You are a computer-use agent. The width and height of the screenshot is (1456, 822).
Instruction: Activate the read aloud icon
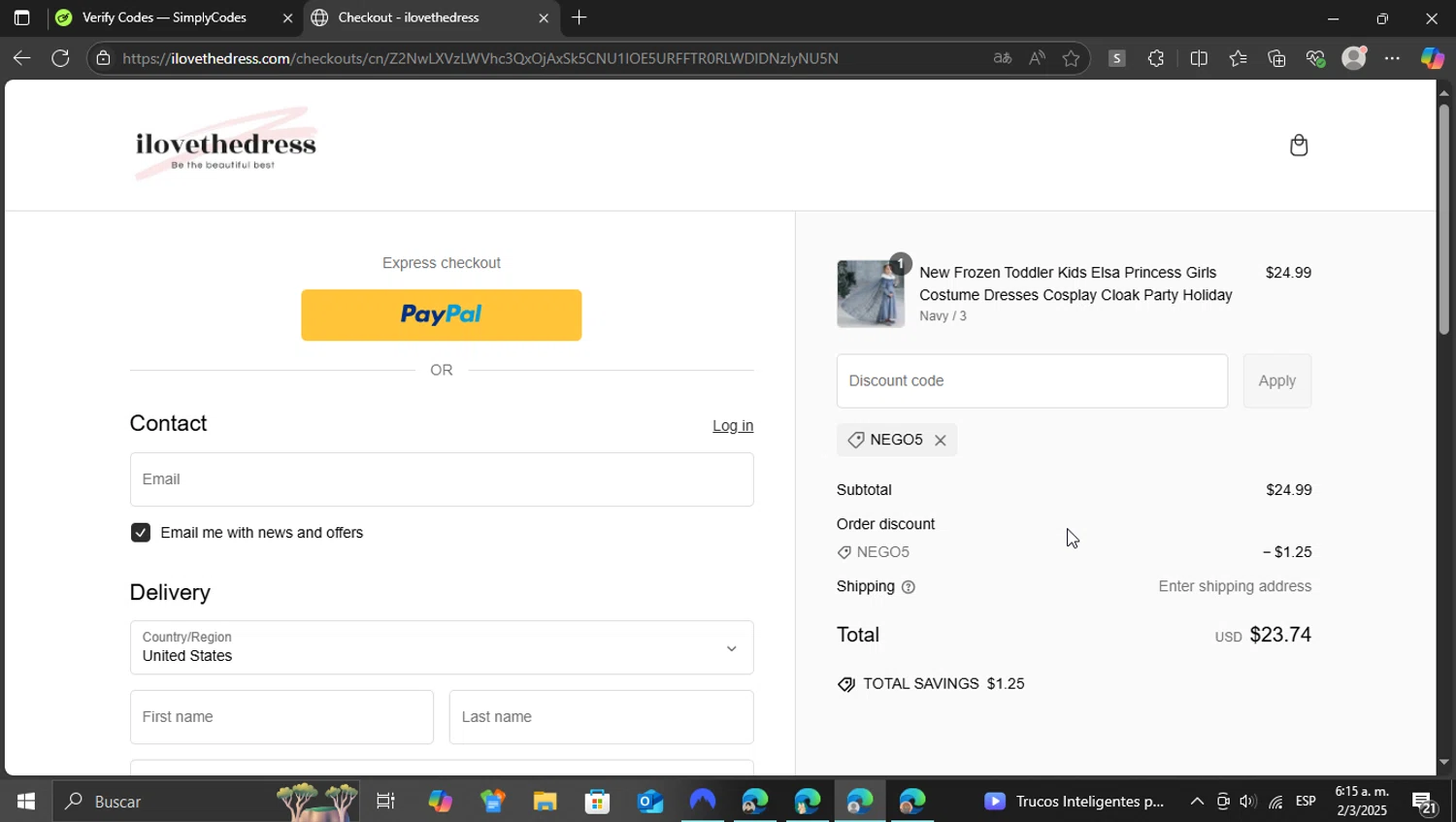tap(1037, 58)
